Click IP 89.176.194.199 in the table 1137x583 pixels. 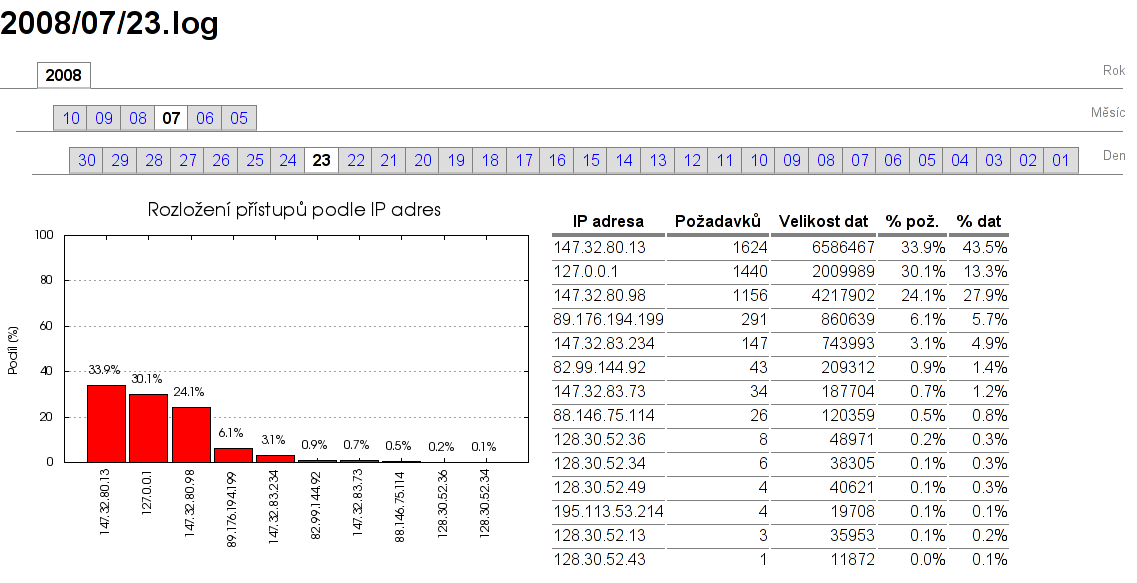click(608, 319)
